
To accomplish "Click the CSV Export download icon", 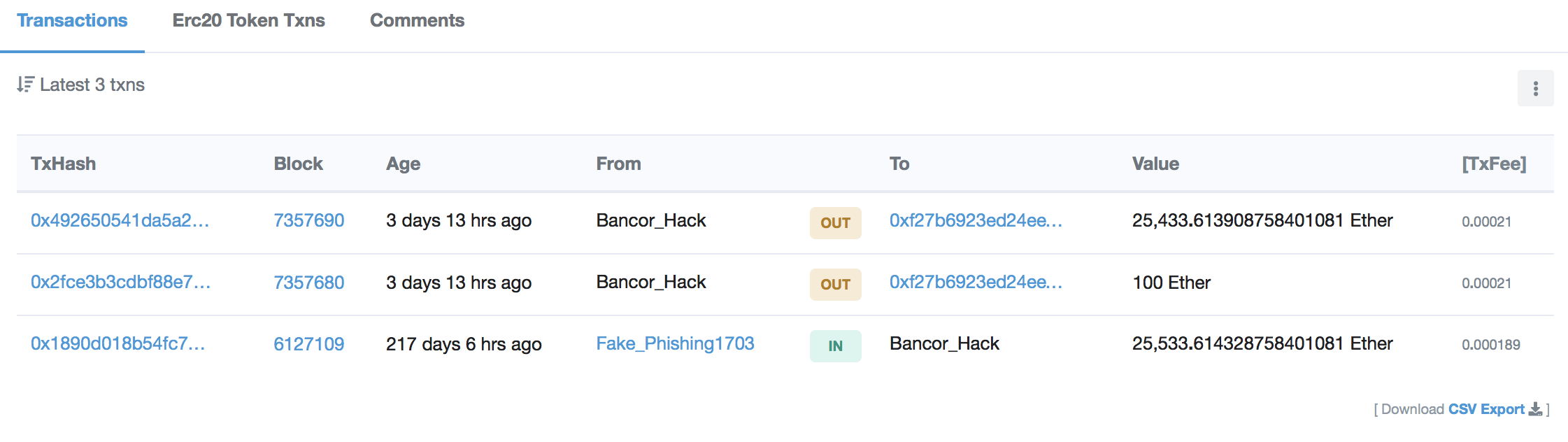I will pos(1535,409).
